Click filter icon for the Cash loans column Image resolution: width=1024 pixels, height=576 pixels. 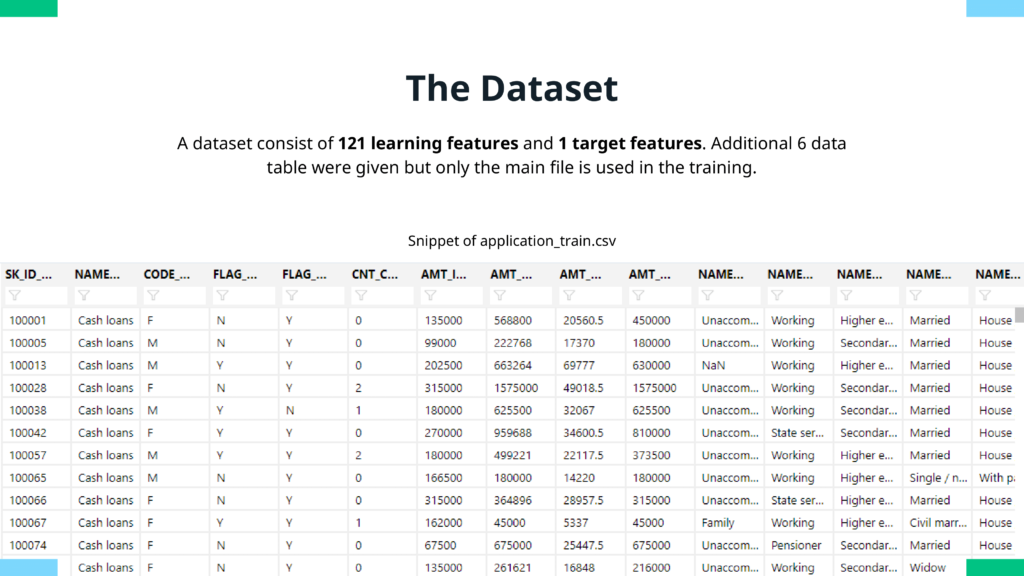click(x=85, y=296)
